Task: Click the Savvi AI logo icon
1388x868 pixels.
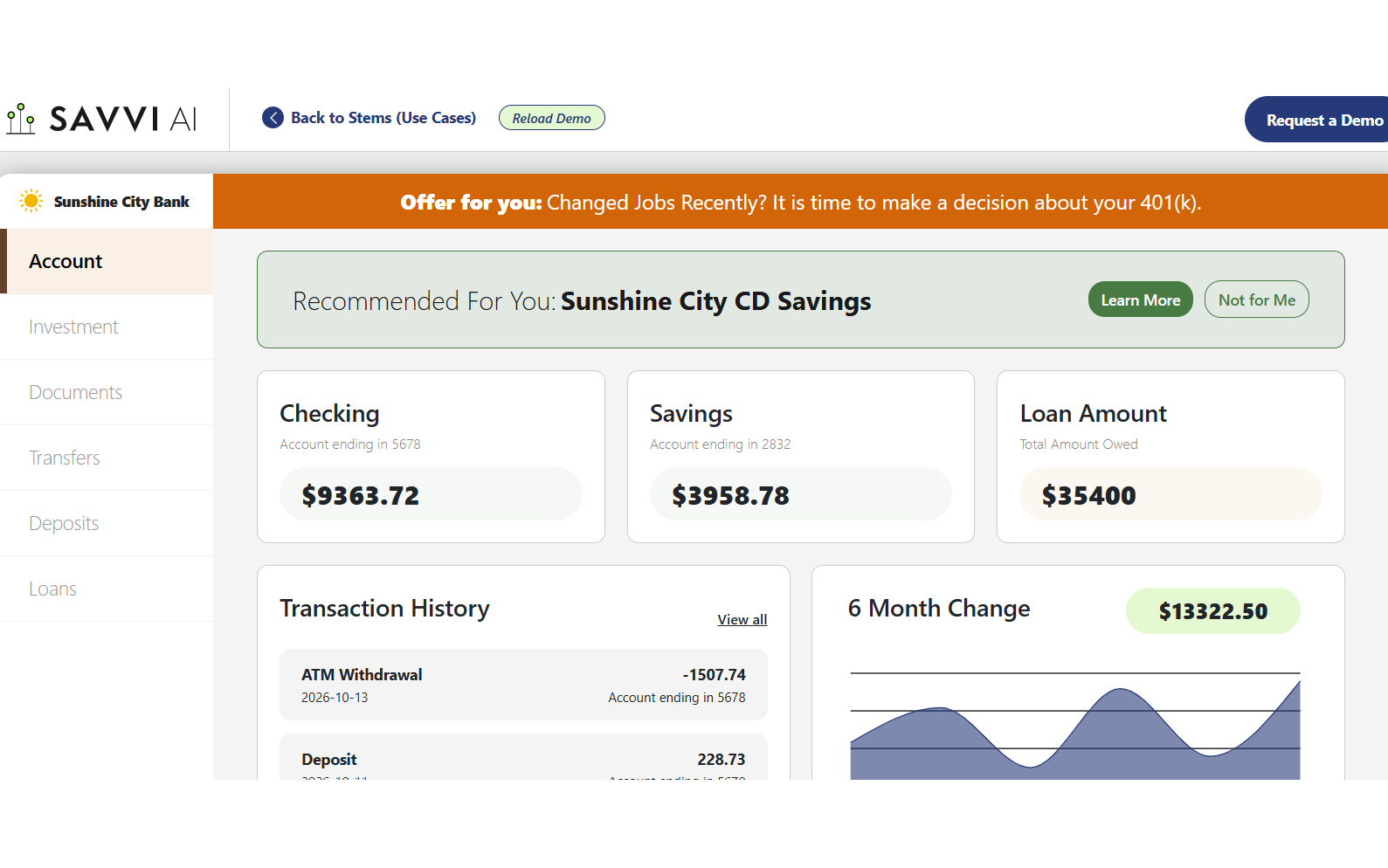Action: point(21,119)
